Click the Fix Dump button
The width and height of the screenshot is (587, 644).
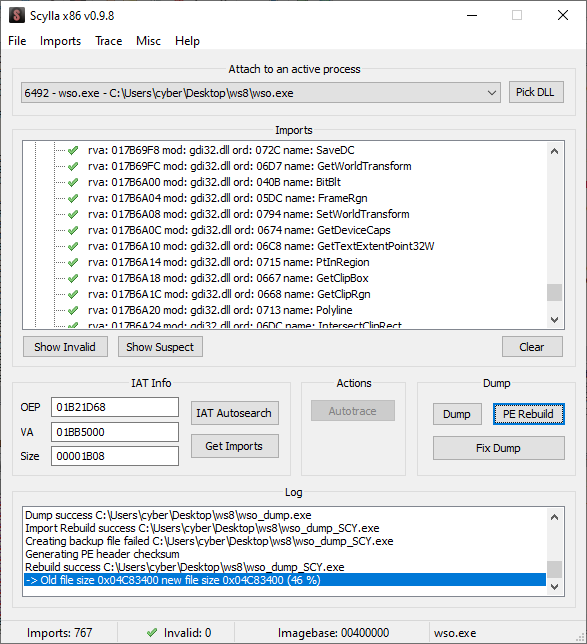(x=499, y=448)
